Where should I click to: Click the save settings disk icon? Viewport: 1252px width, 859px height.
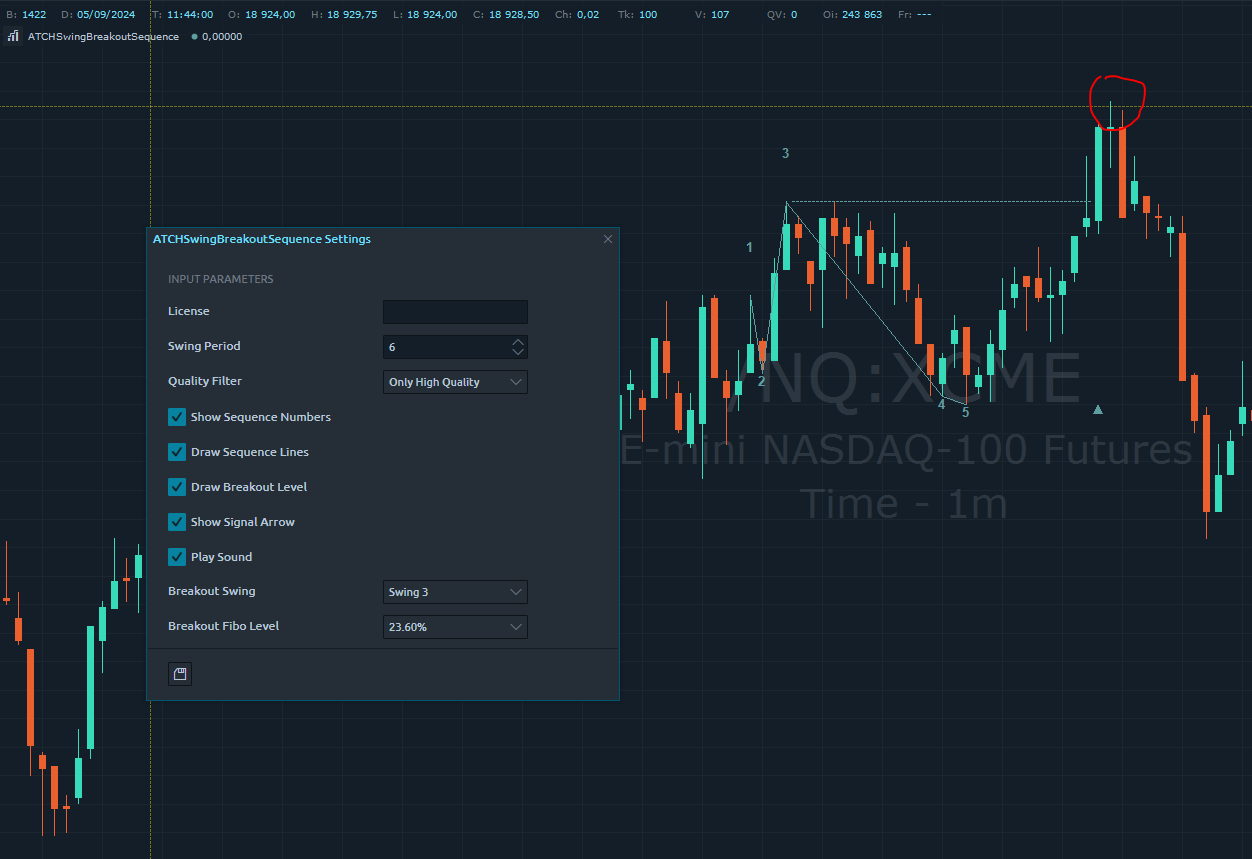click(x=180, y=674)
